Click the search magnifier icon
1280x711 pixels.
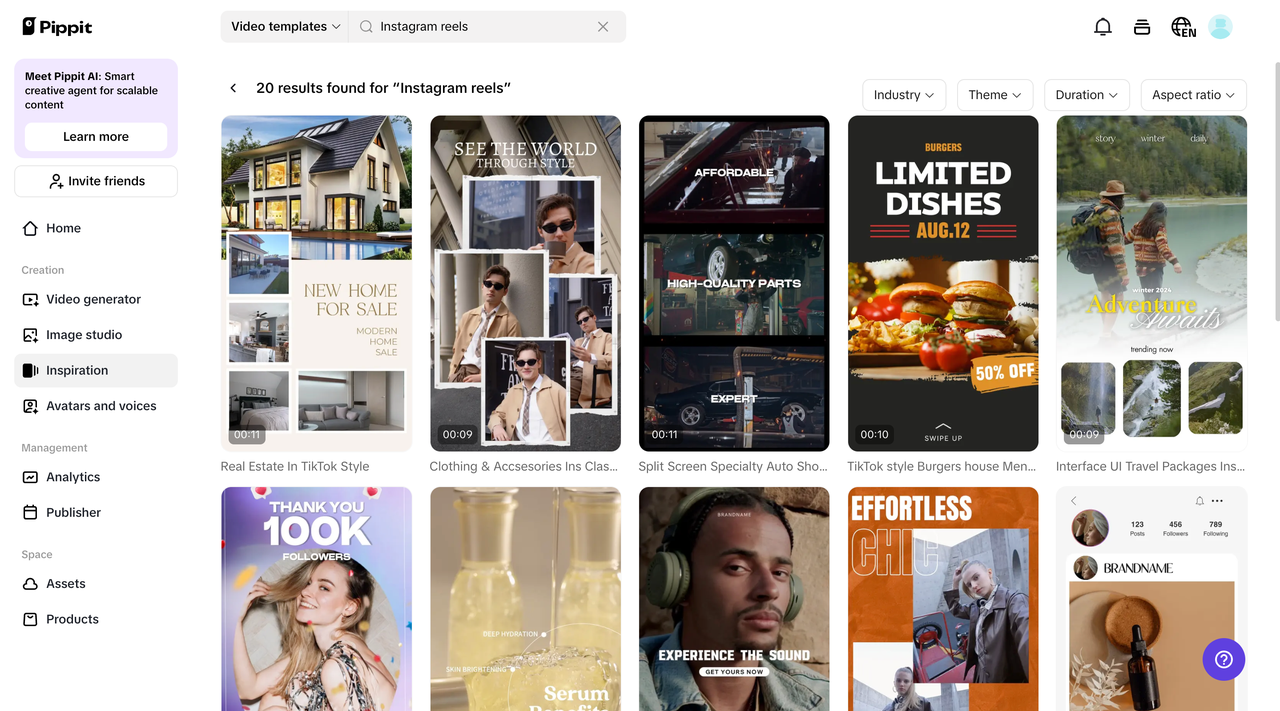click(366, 27)
